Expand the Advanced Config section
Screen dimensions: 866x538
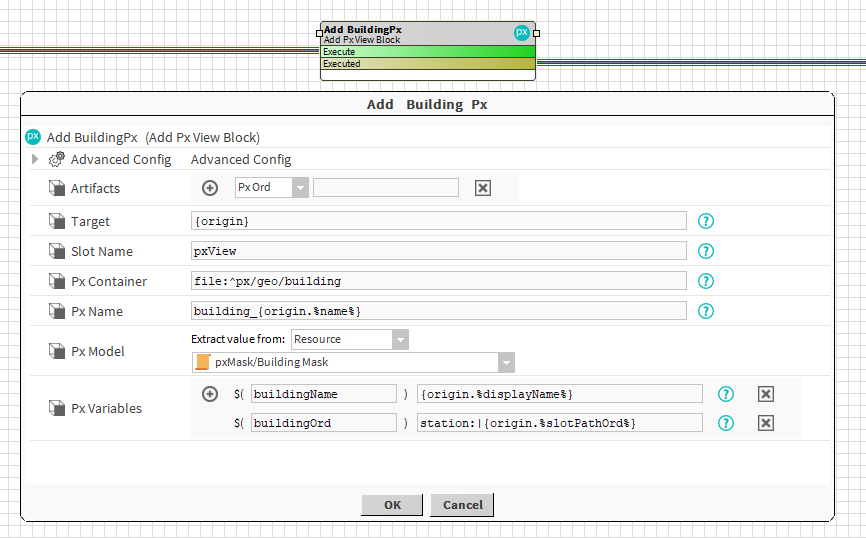[37, 159]
